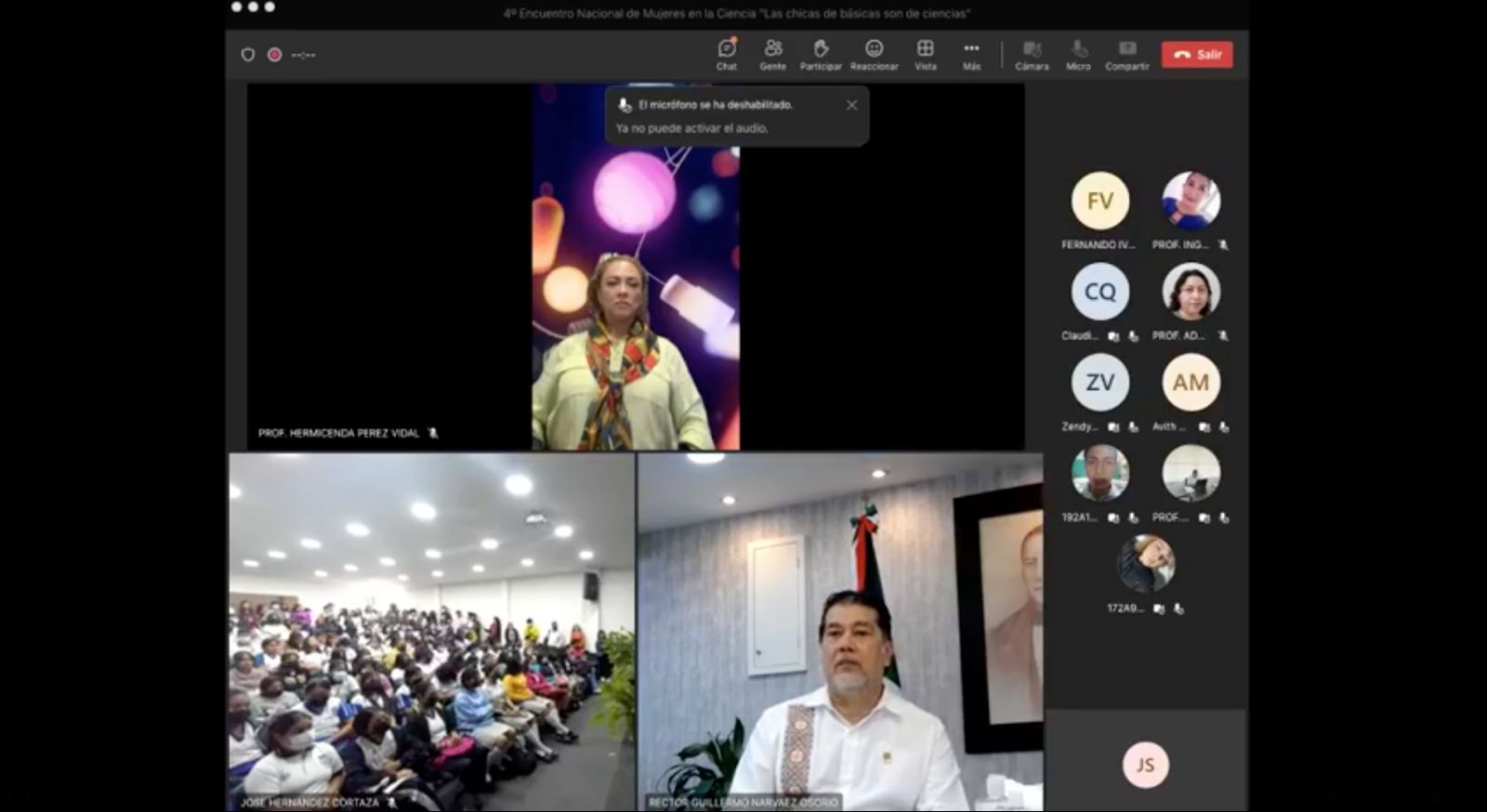The image size is (1487, 812).
Task: Click the recording indicator icon
Action: pyautogui.click(x=274, y=55)
